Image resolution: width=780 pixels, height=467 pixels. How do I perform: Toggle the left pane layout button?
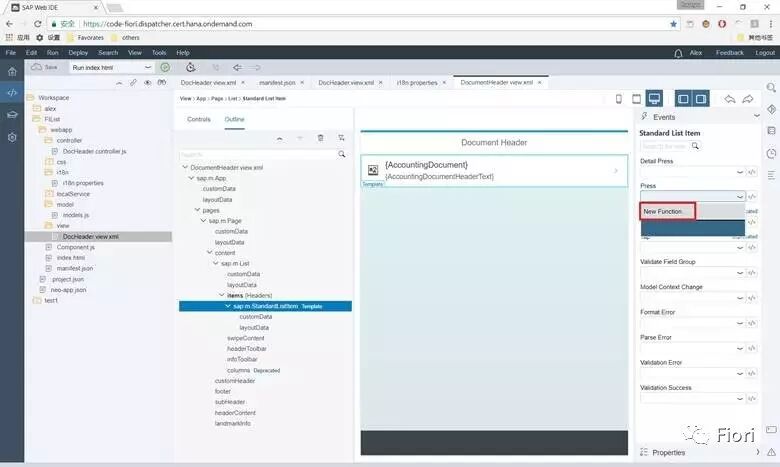(683, 98)
